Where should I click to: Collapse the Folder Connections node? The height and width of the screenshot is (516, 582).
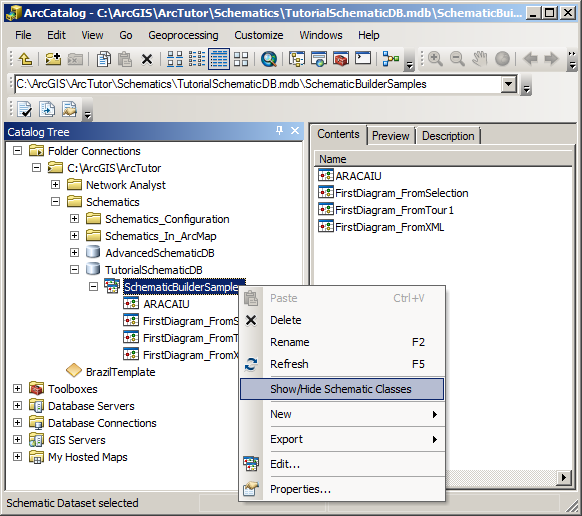click(17, 151)
